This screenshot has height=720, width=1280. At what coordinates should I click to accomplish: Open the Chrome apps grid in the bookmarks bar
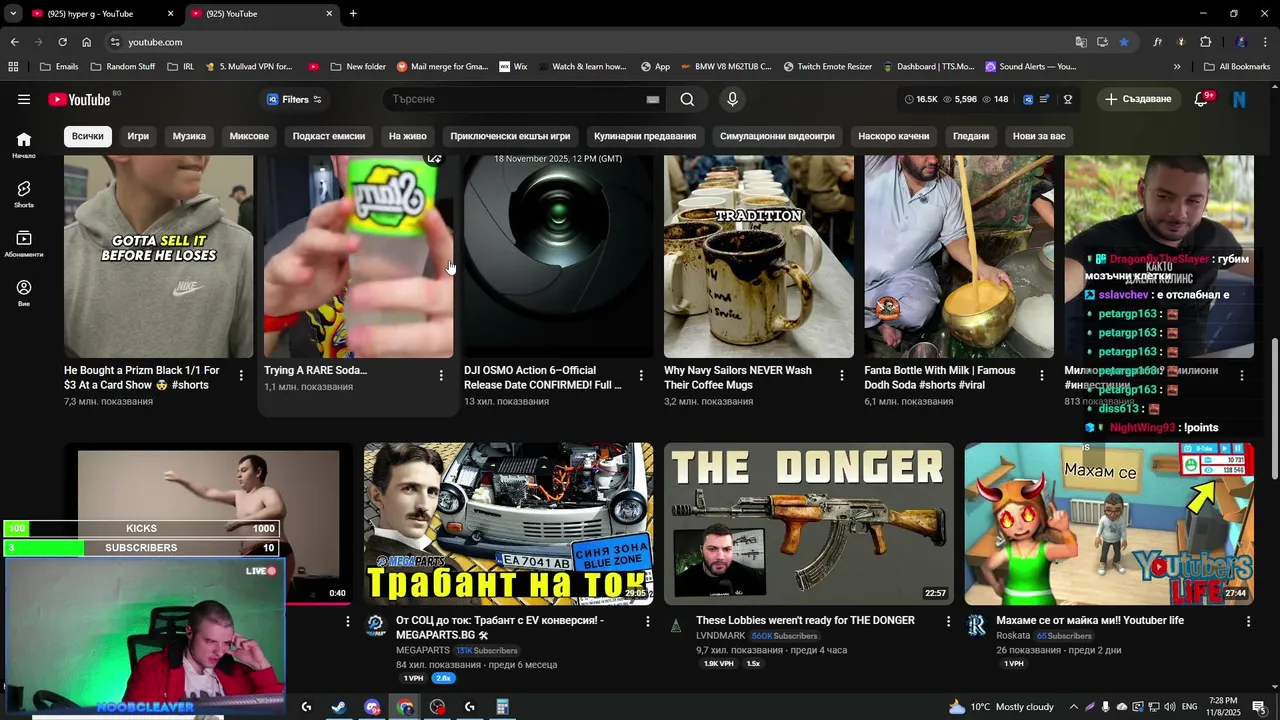(x=13, y=67)
